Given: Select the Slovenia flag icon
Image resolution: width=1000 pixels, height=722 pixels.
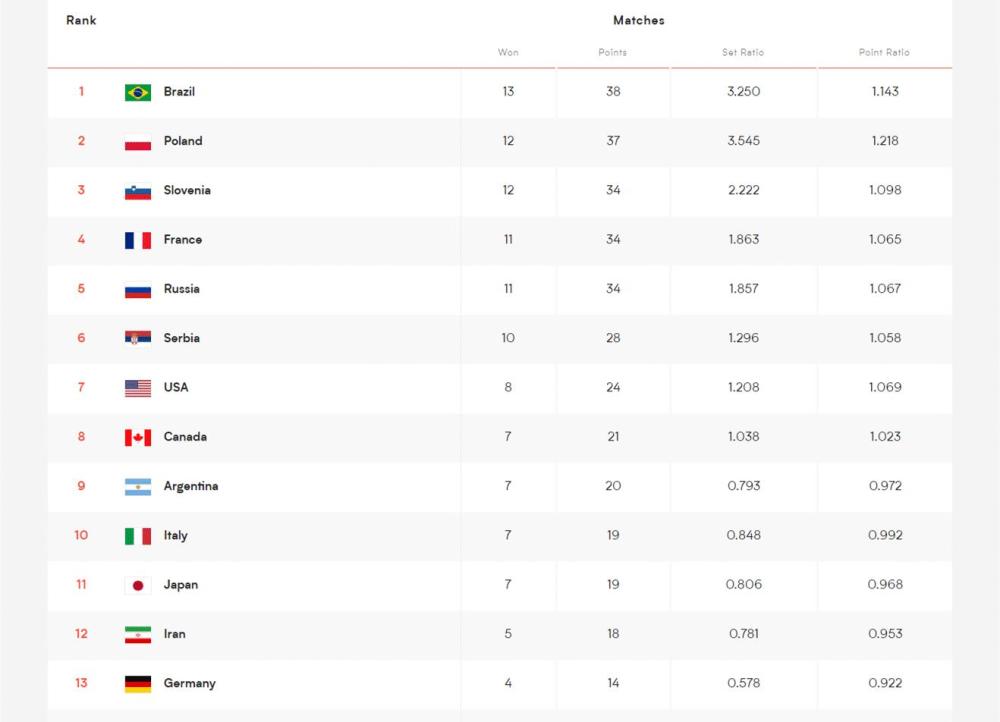Looking at the screenshot, I should 138,191.
